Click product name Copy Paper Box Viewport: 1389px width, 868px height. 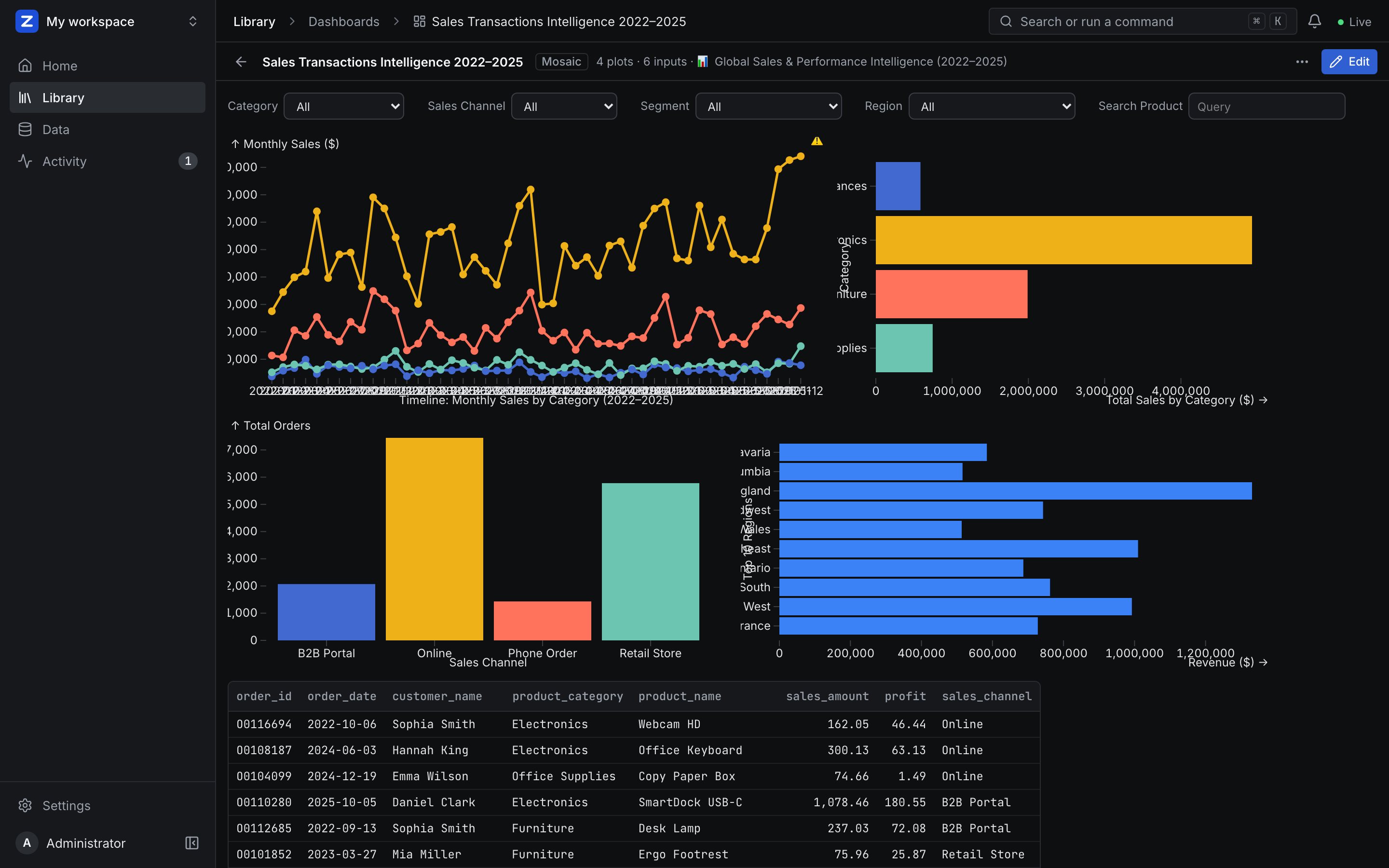[686, 776]
